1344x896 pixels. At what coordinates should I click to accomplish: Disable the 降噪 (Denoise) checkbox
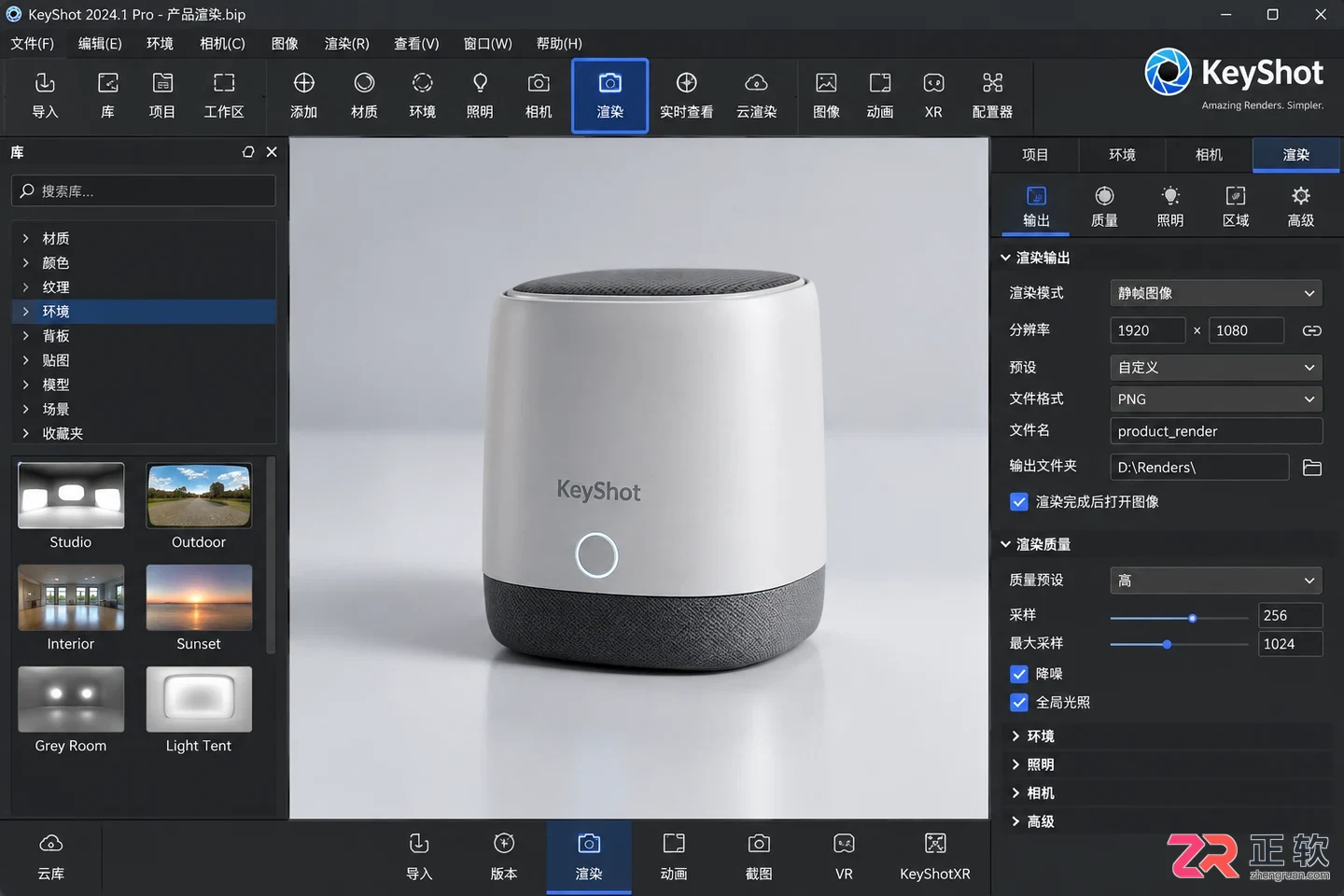1019,674
